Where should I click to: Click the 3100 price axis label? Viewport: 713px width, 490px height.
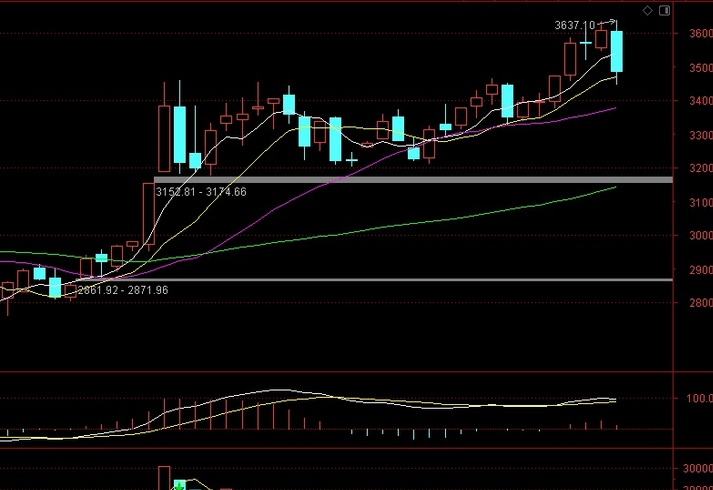point(701,203)
